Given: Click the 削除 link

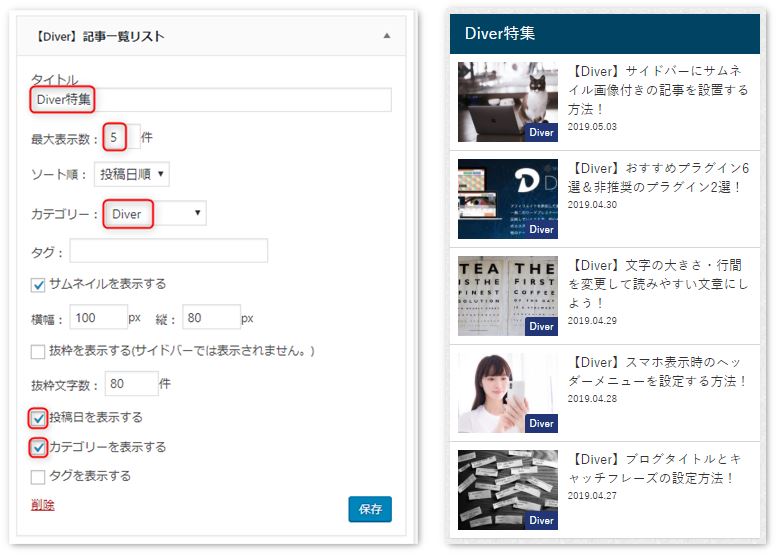Looking at the screenshot, I should point(43,505).
